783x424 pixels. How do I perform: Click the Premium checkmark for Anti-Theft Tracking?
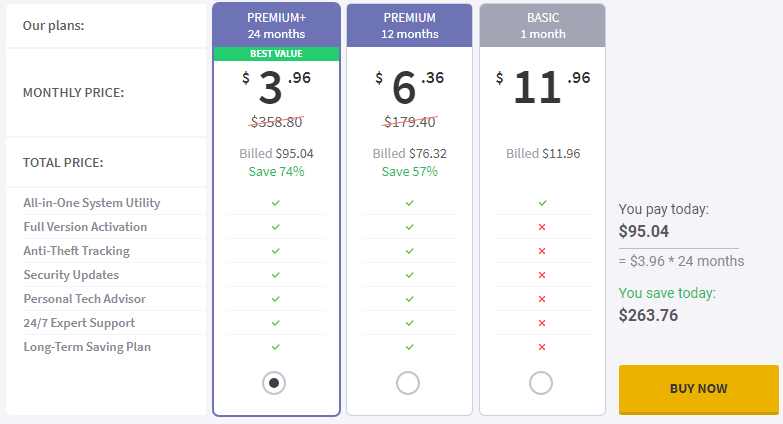409,251
